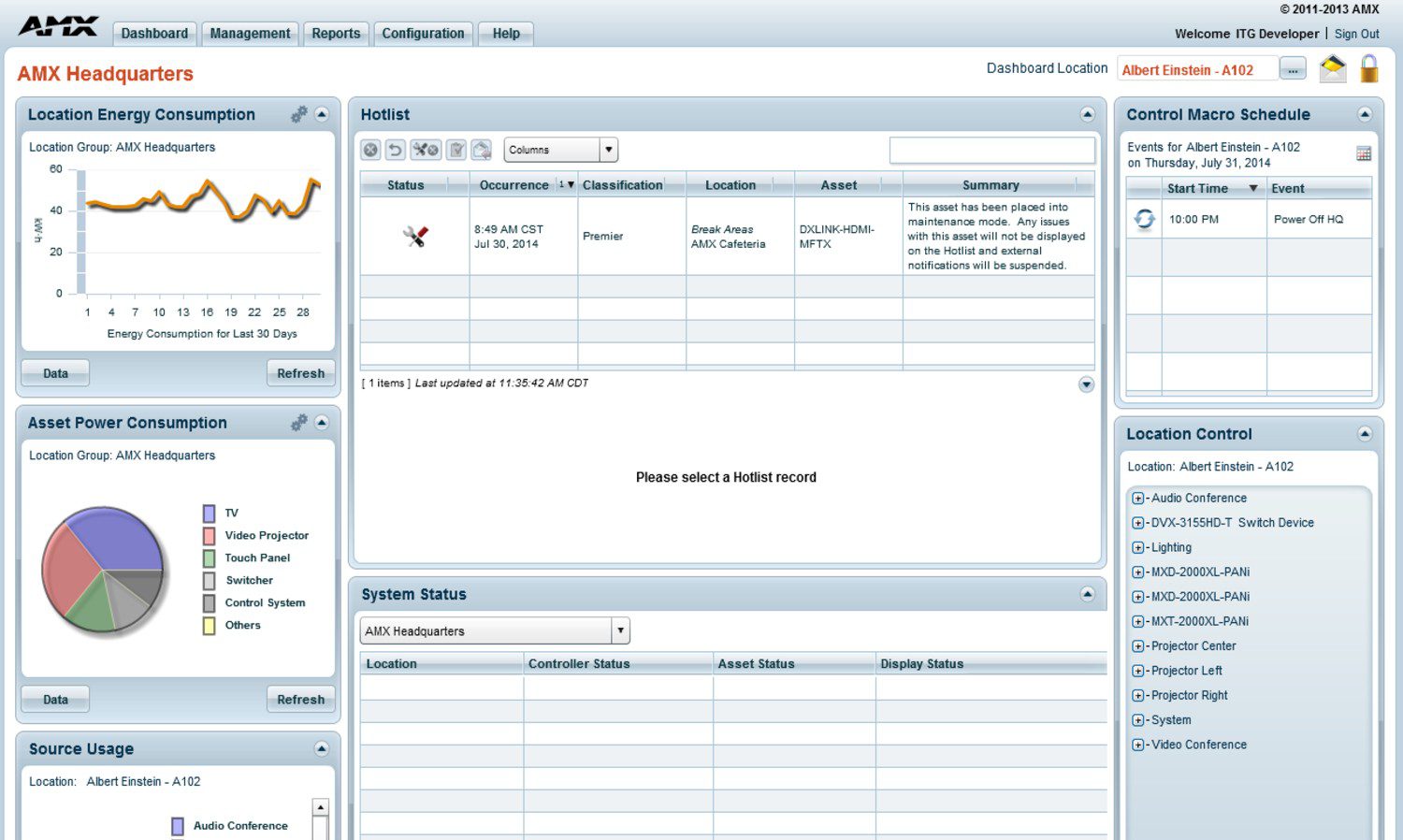Expand the Projector Right node

(x=1137, y=696)
